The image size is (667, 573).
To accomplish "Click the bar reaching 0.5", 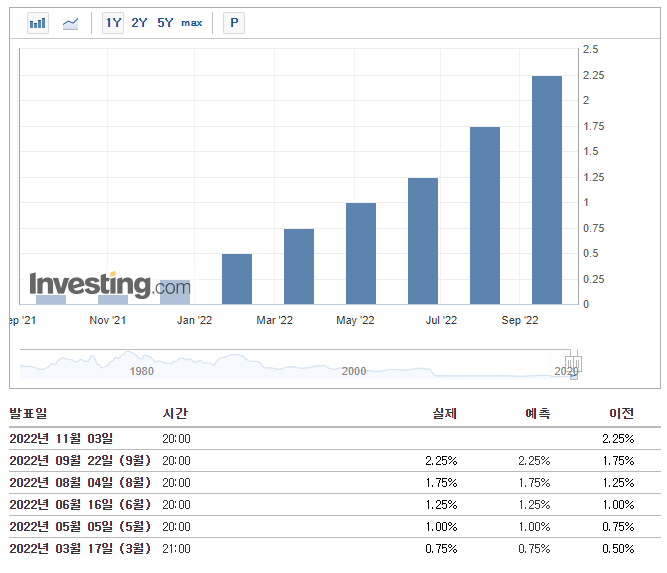I will click(237, 279).
